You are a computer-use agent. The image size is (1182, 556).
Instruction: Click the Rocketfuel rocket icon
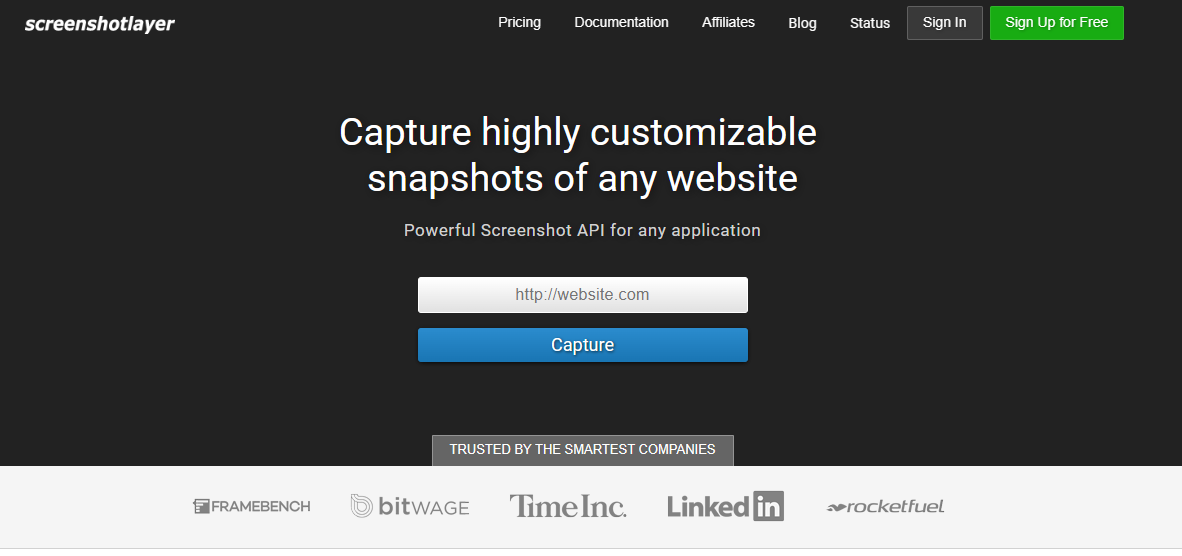[836, 508]
